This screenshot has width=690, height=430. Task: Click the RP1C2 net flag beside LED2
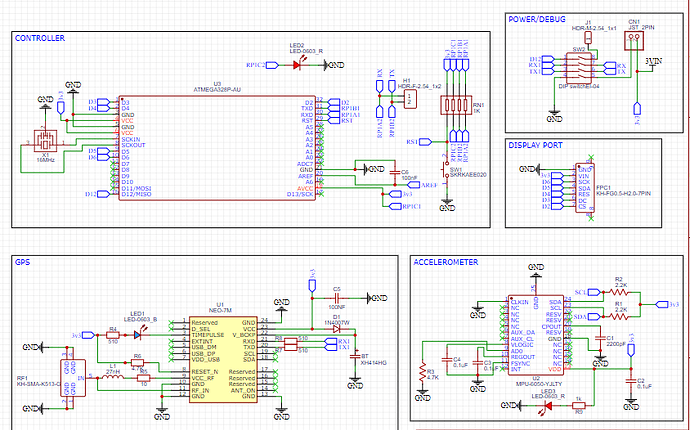click(262, 65)
